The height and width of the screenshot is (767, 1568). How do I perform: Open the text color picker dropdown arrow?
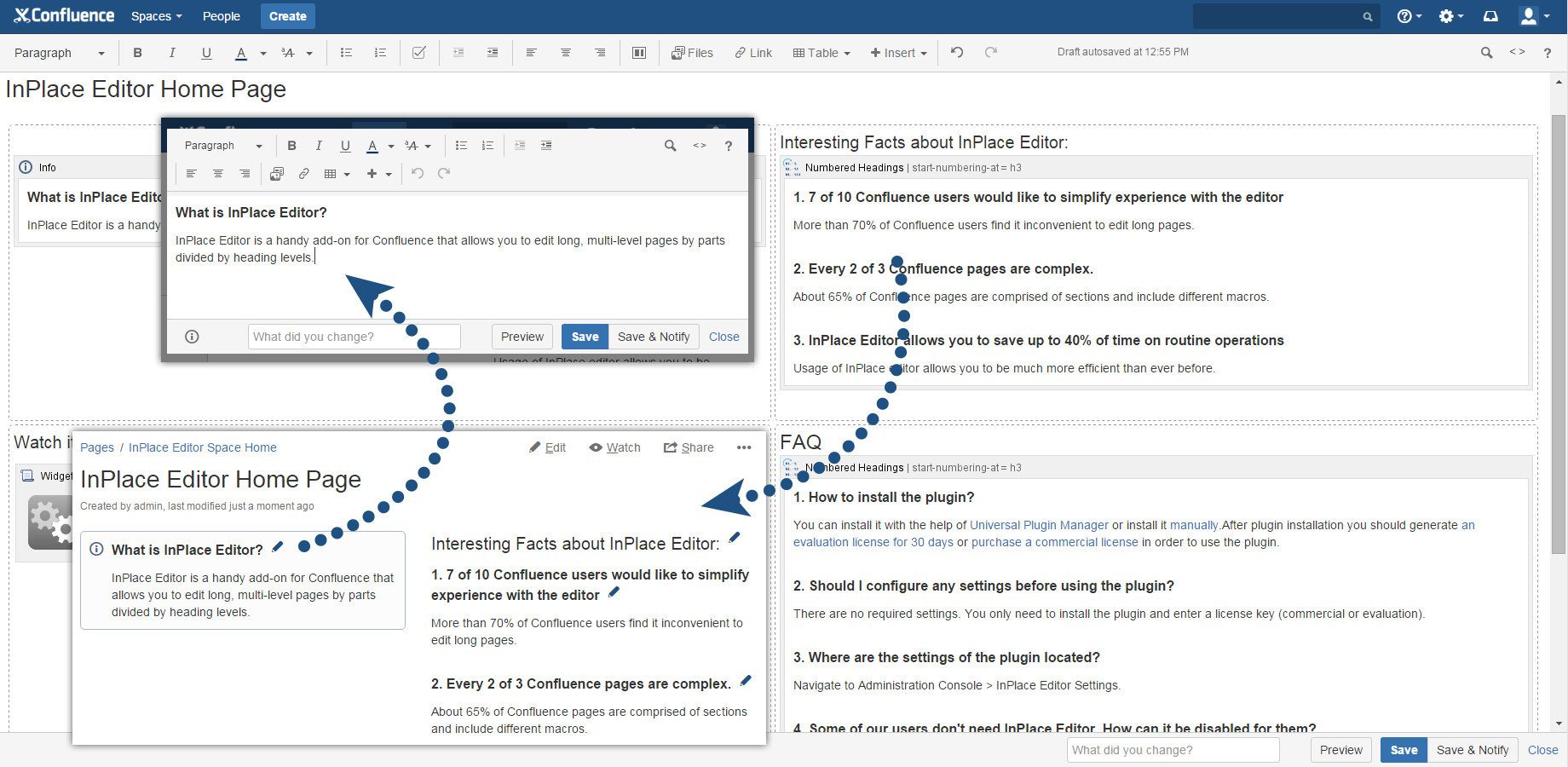click(x=263, y=54)
